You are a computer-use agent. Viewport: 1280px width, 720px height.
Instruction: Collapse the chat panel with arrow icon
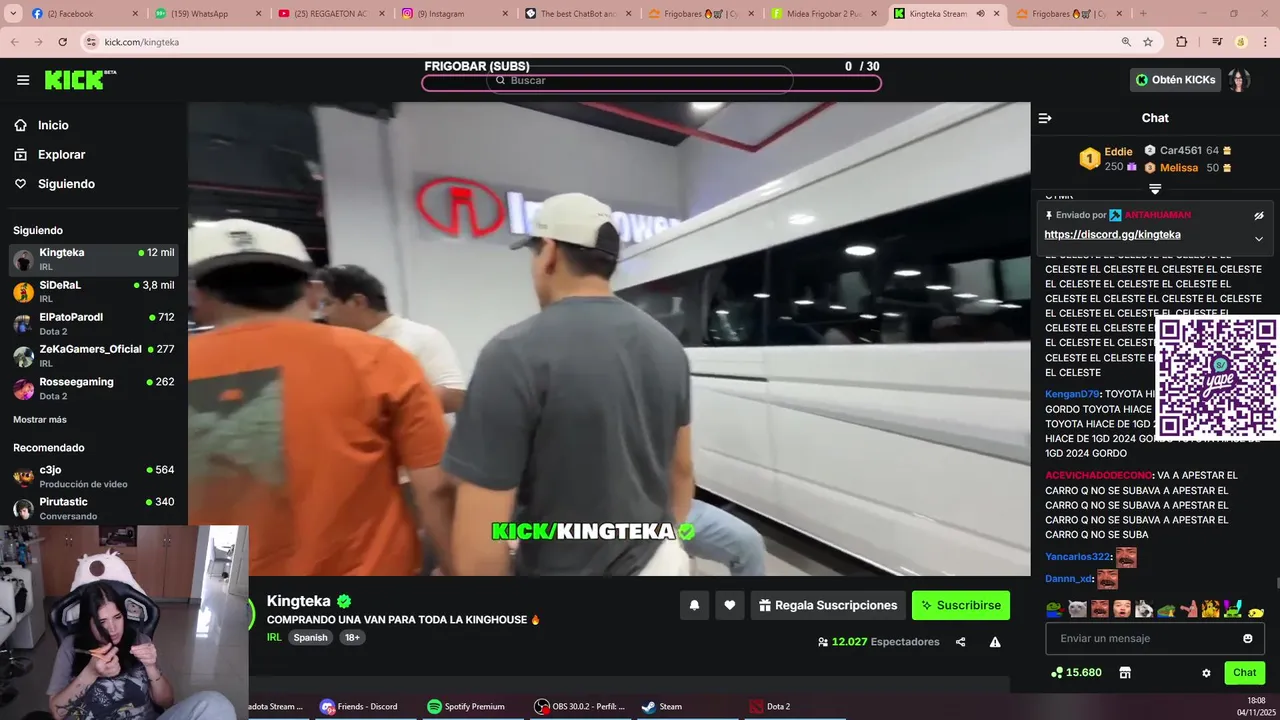coord(1045,118)
